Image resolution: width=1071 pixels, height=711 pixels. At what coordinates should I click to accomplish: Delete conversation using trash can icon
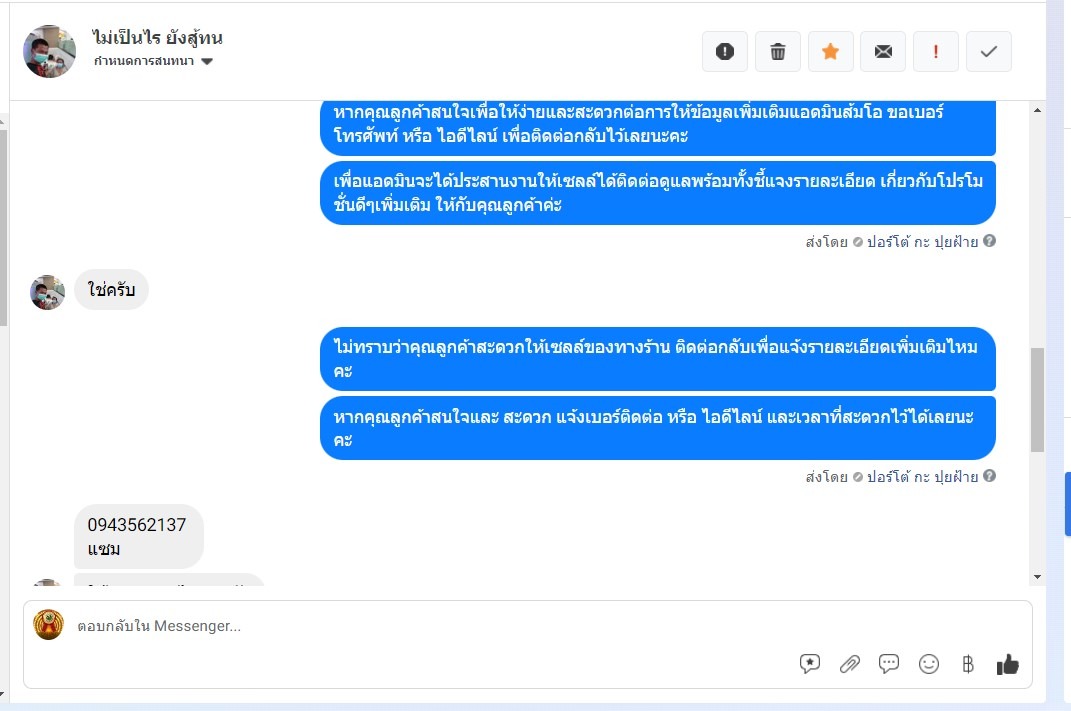777,51
